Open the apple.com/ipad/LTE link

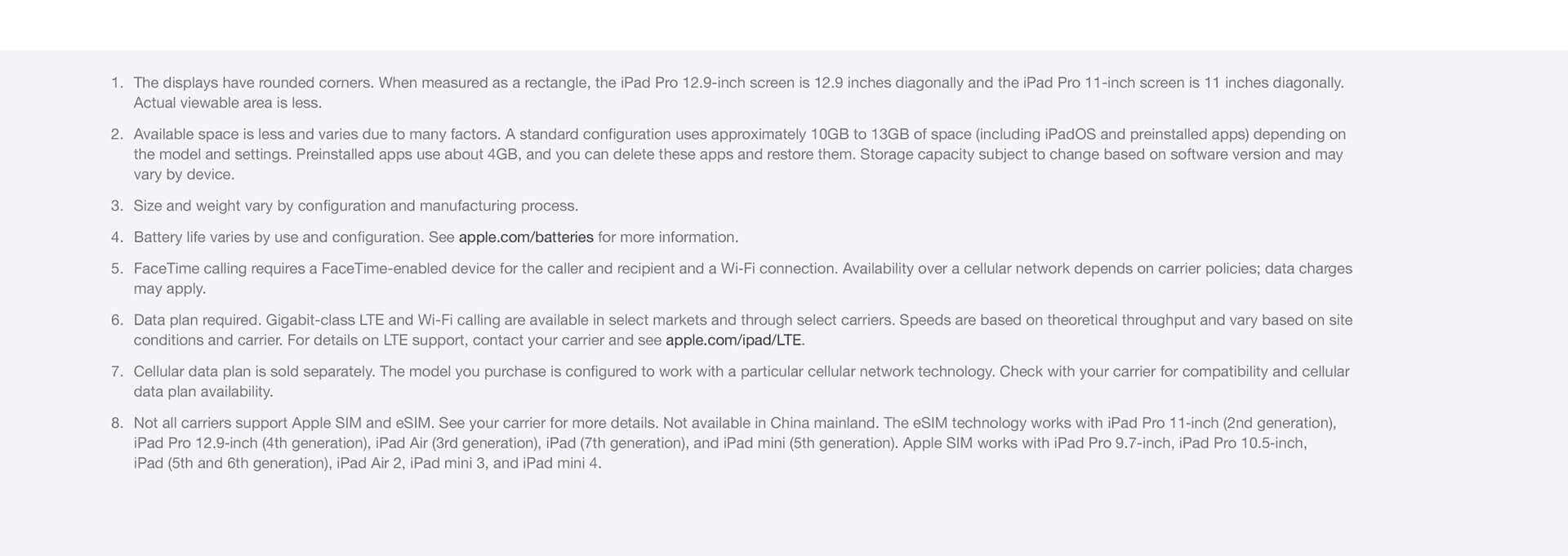point(733,340)
